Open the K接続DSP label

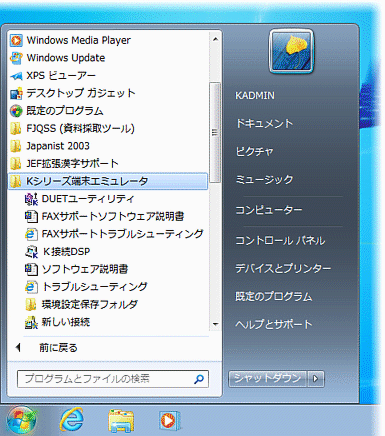[67, 252]
